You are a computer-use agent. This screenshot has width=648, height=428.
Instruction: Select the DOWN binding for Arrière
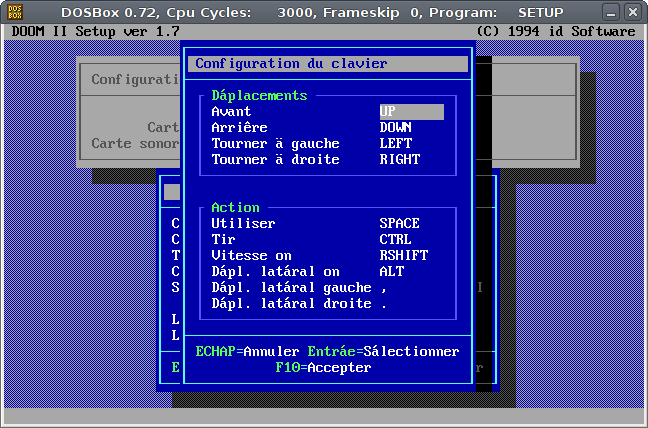pyautogui.click(x=395, y=128)
